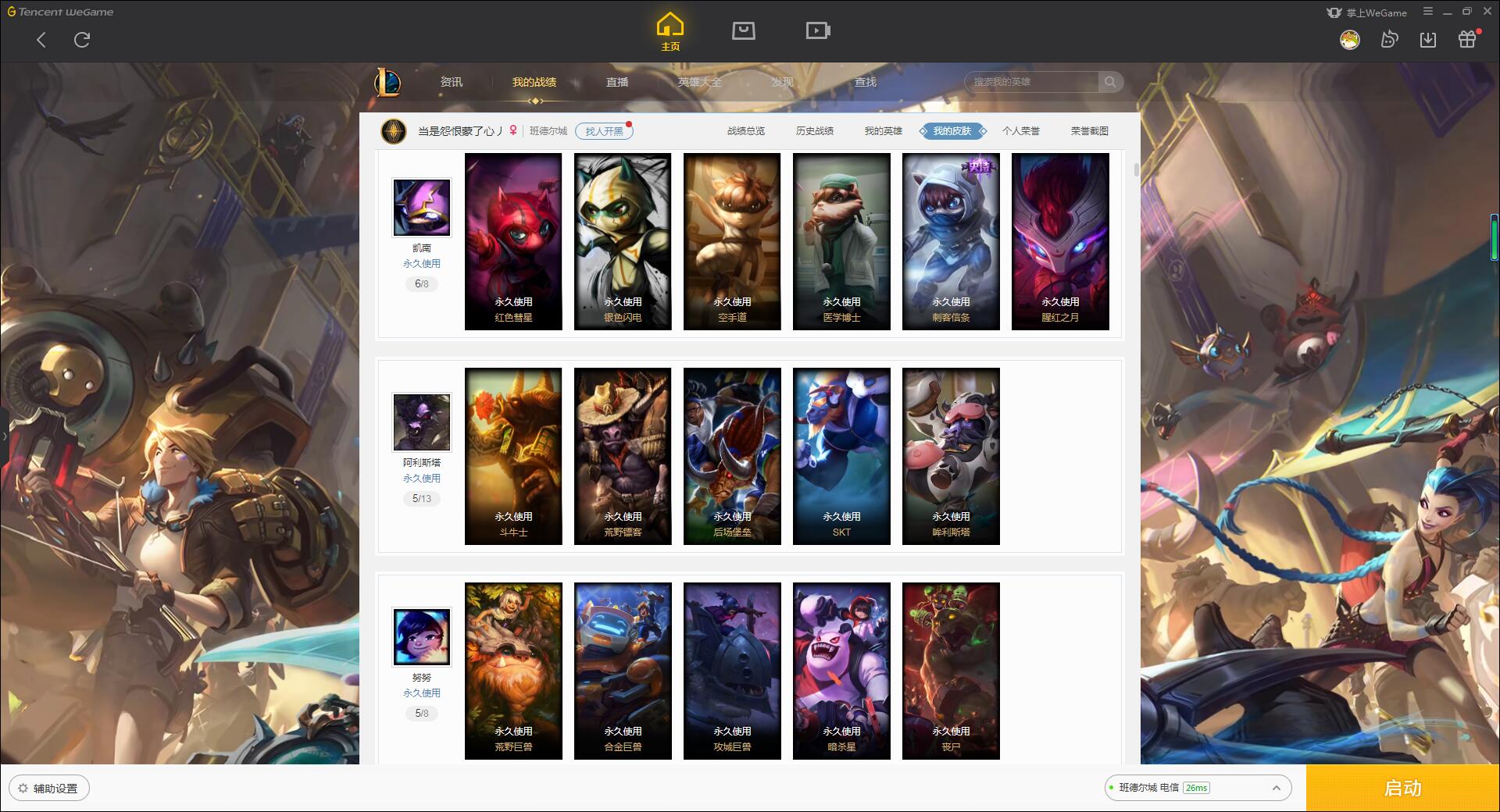Switch to the 个人荣誉 sub-tab

click(1021, 131)
